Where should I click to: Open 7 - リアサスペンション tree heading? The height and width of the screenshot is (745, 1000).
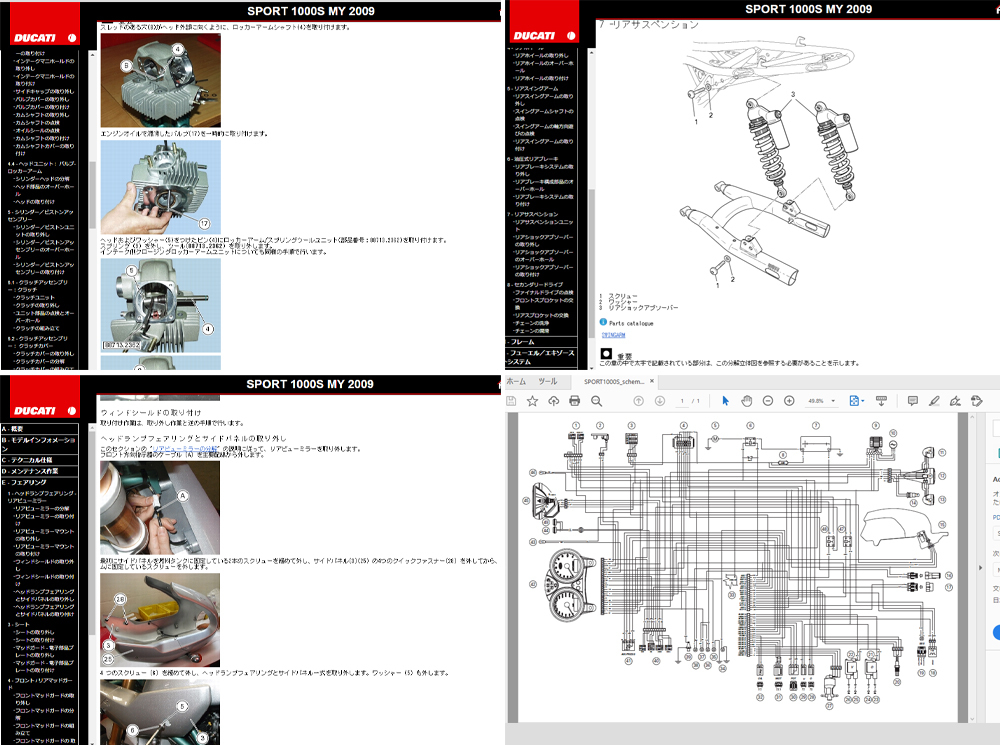coord(533,214)
